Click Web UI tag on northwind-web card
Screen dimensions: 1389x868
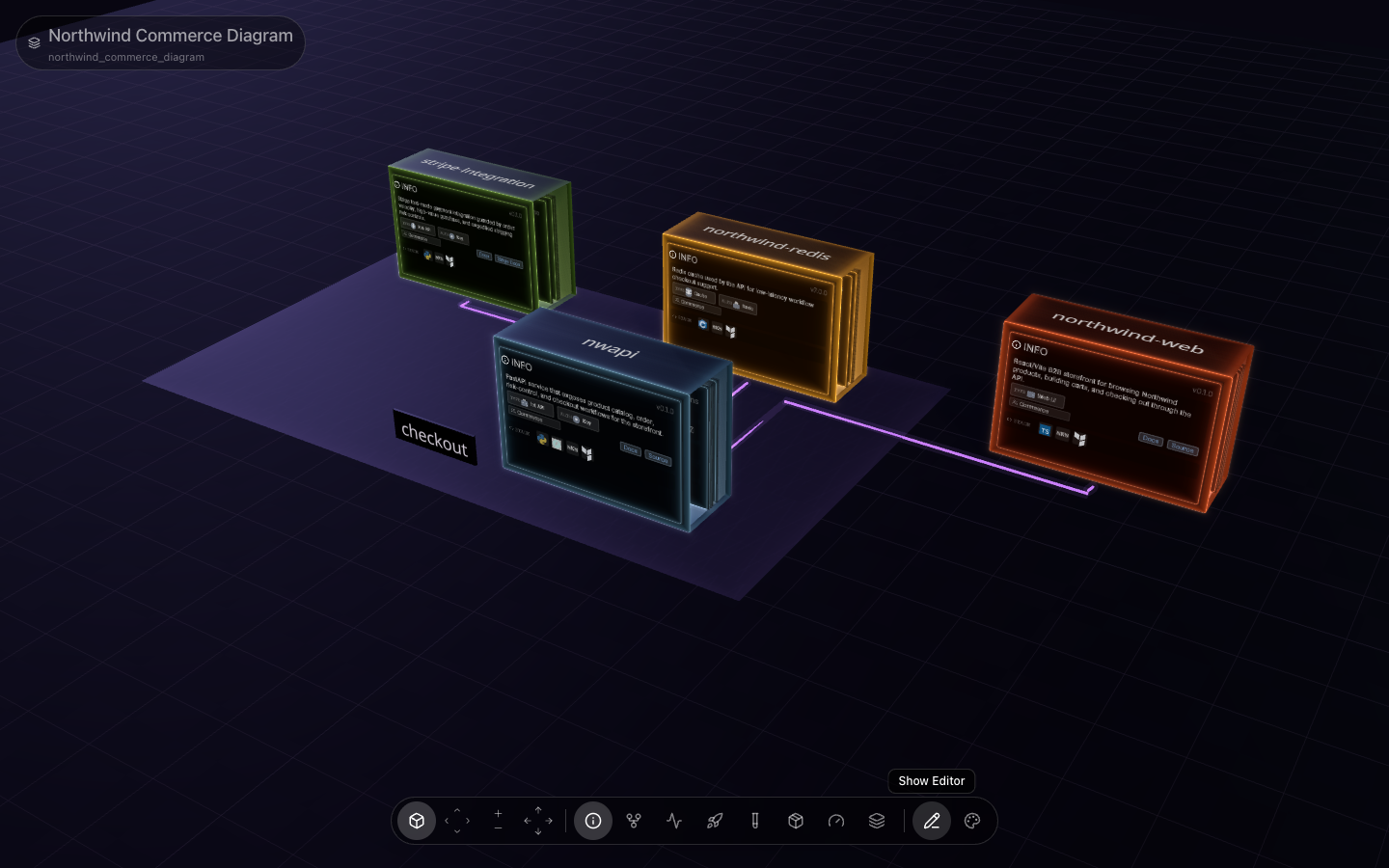[1038, 396]
